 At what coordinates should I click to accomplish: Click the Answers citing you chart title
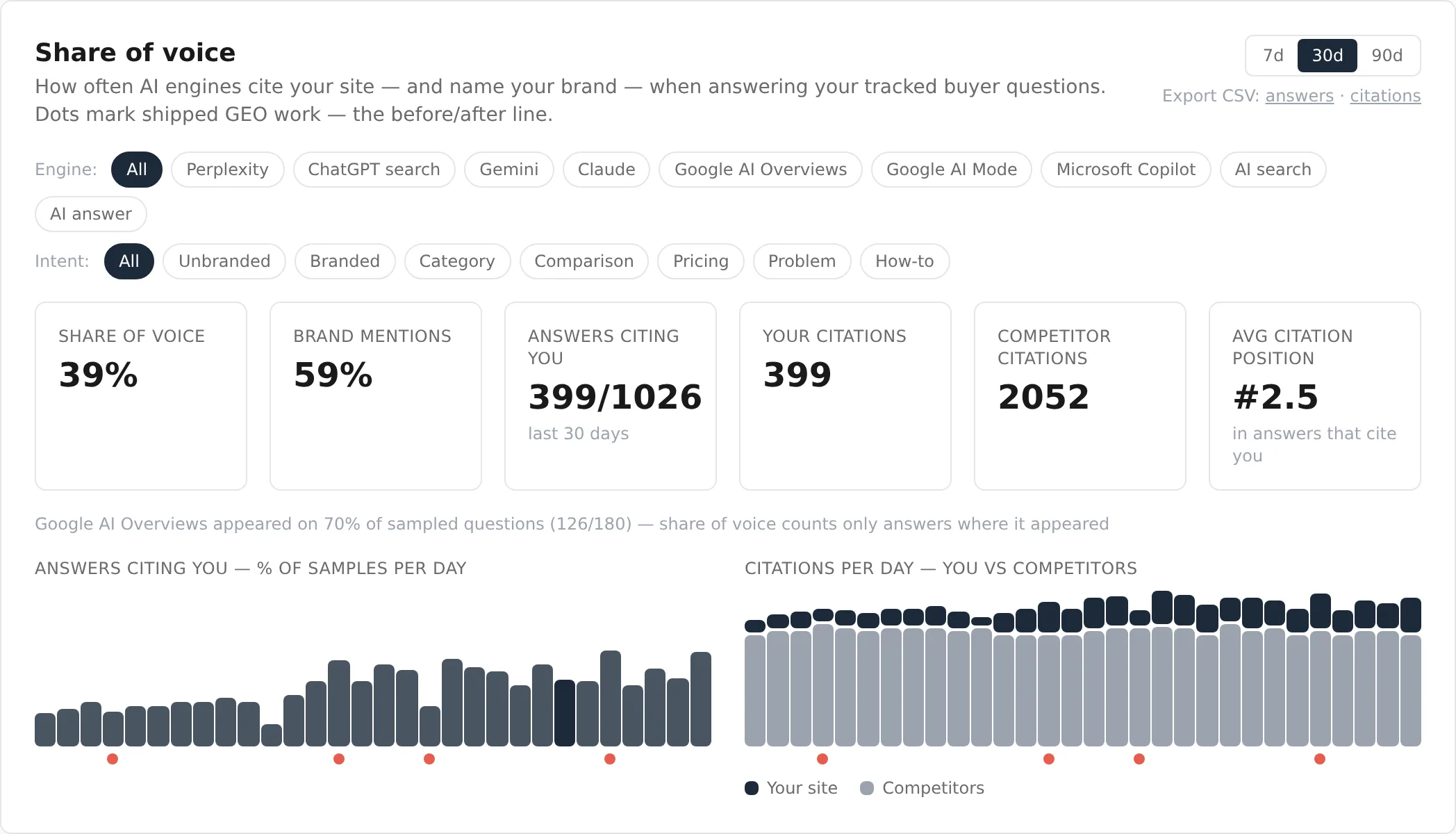pyautogui.click(x=250, y=569)
